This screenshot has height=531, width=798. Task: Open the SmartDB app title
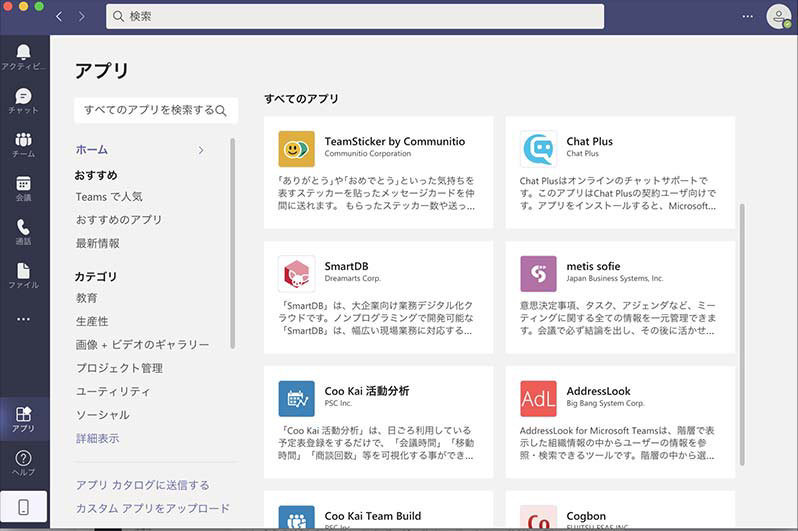346,266
